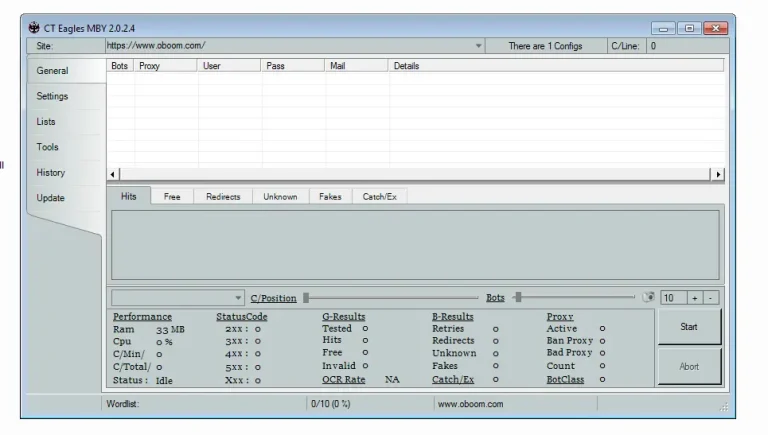Screen dimensions: 768x435
Task: Click the Mail column header
Action: click(x=356, y=66)
